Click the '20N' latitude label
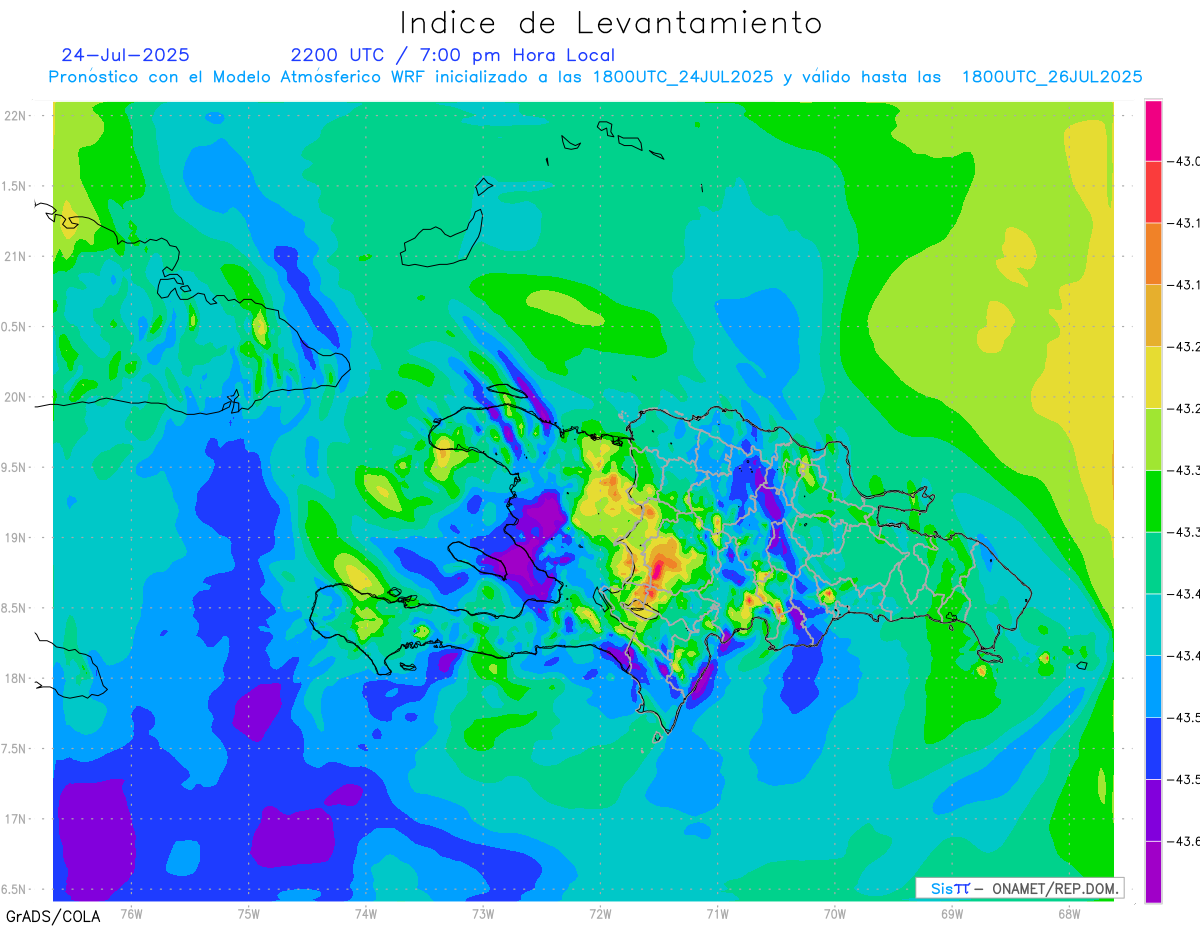1200x927 pixels. click(16, 397)
